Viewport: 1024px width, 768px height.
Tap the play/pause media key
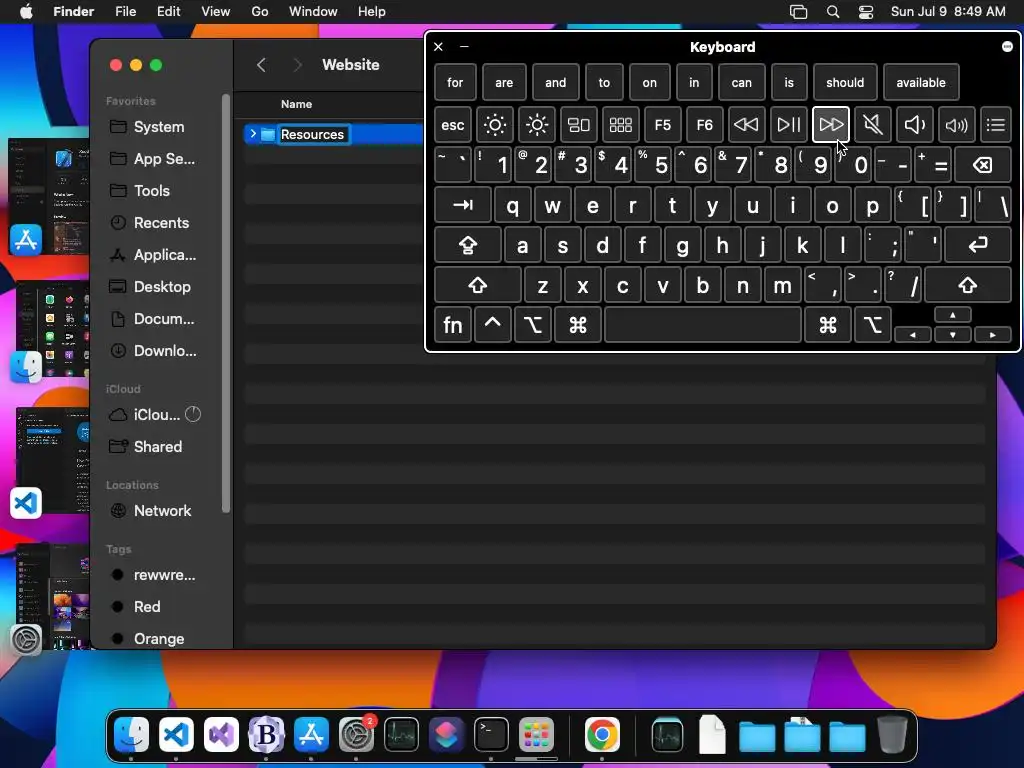click(788, 124)
